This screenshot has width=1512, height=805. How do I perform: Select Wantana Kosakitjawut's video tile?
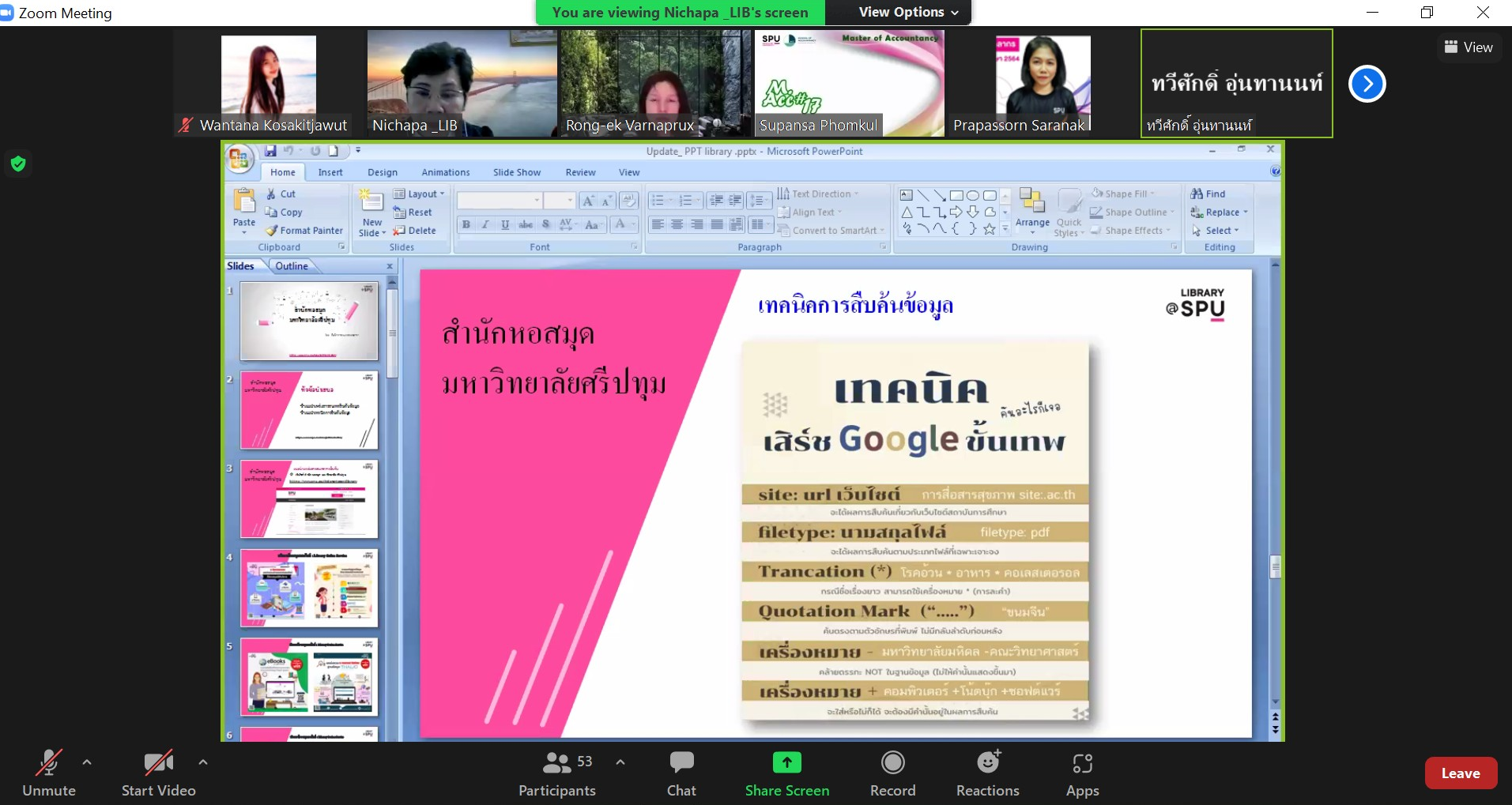point(269,84)
